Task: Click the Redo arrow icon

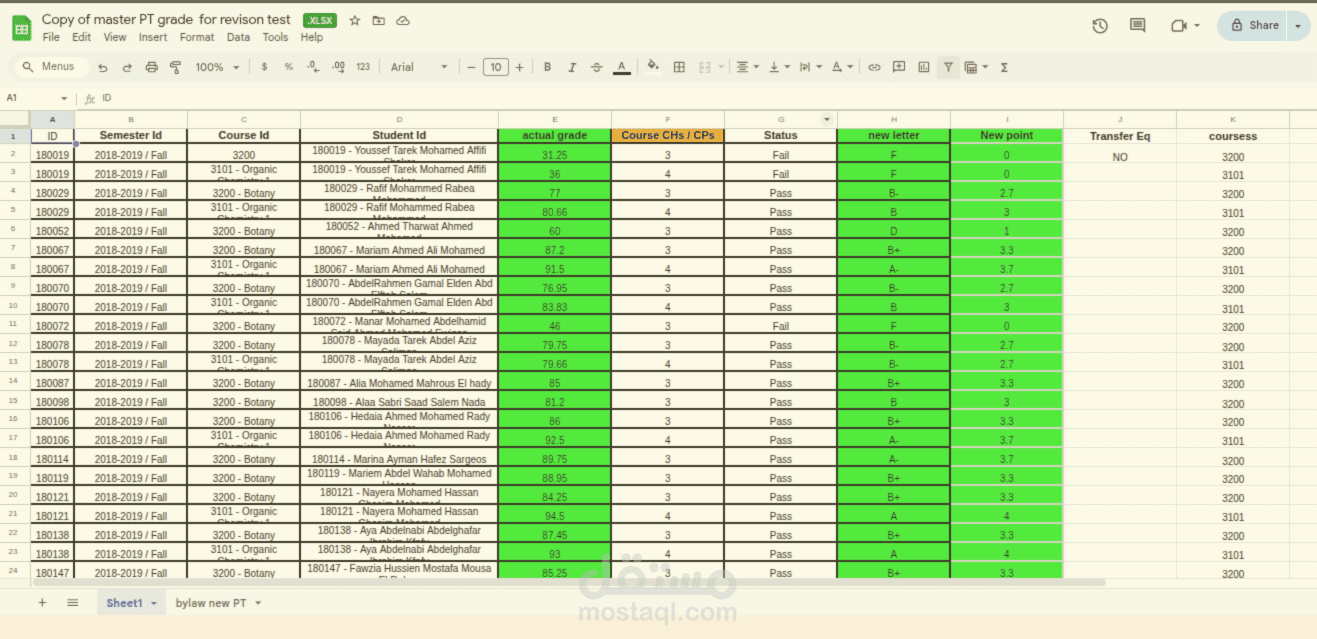Action: [127, 68]
